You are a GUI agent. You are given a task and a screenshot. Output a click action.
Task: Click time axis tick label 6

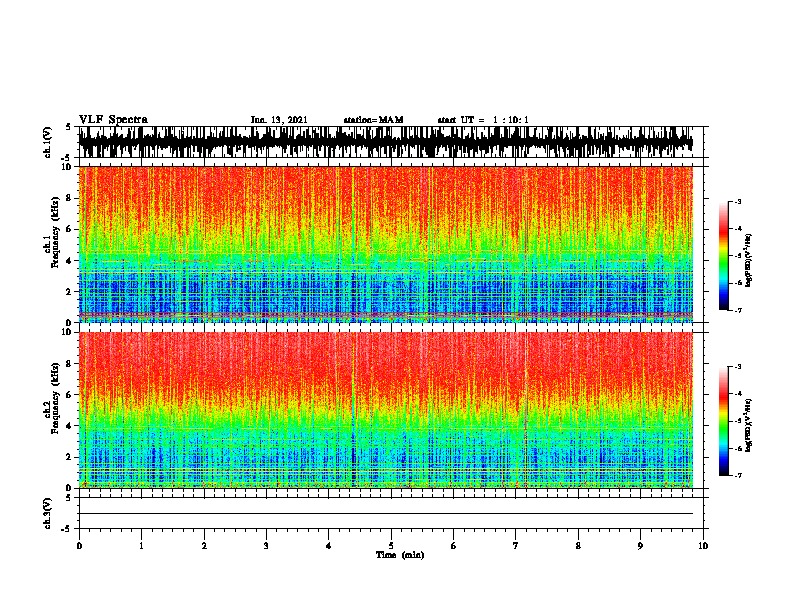click(x=453, y=546)
